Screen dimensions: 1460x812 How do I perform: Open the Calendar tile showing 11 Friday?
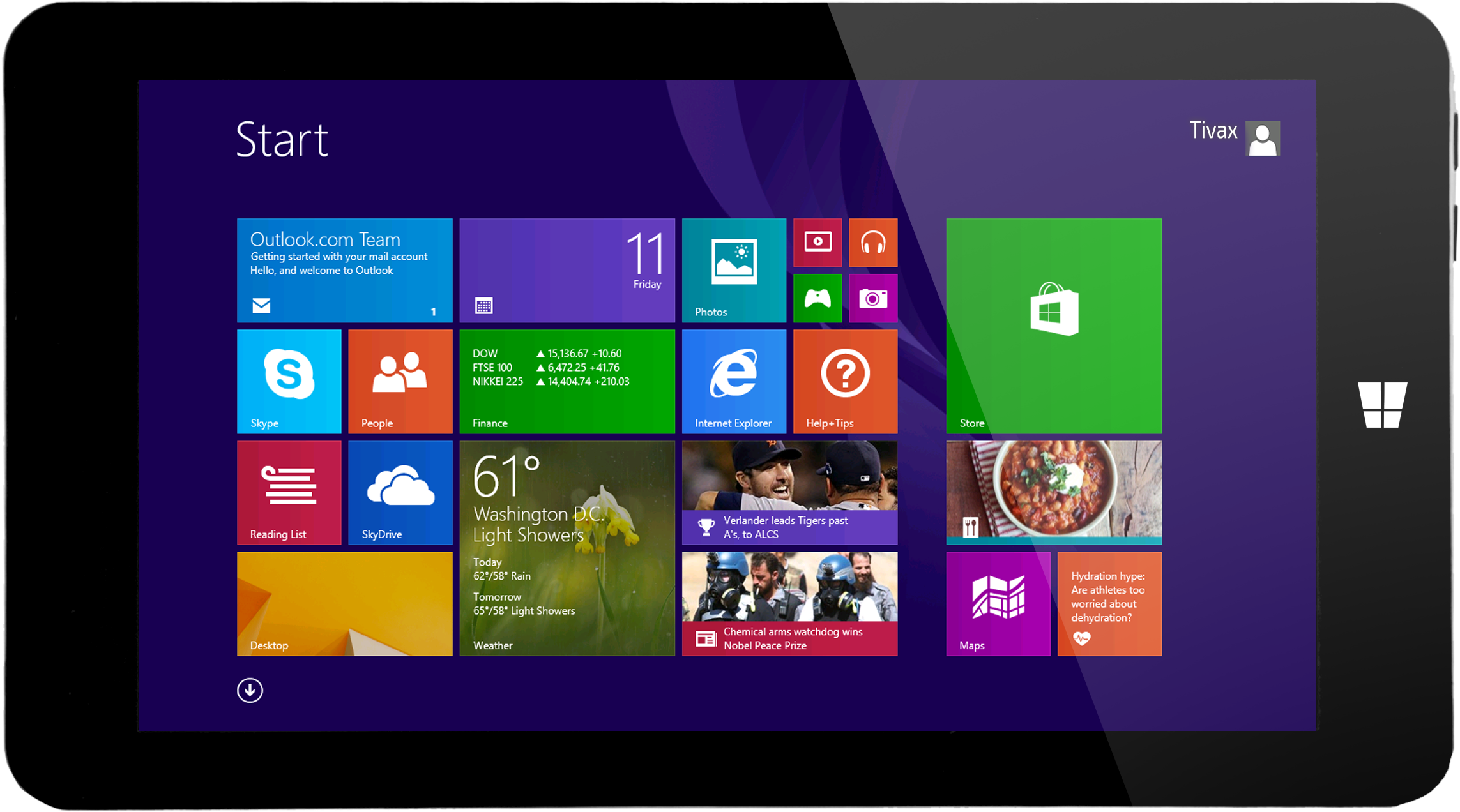point(567,271)
